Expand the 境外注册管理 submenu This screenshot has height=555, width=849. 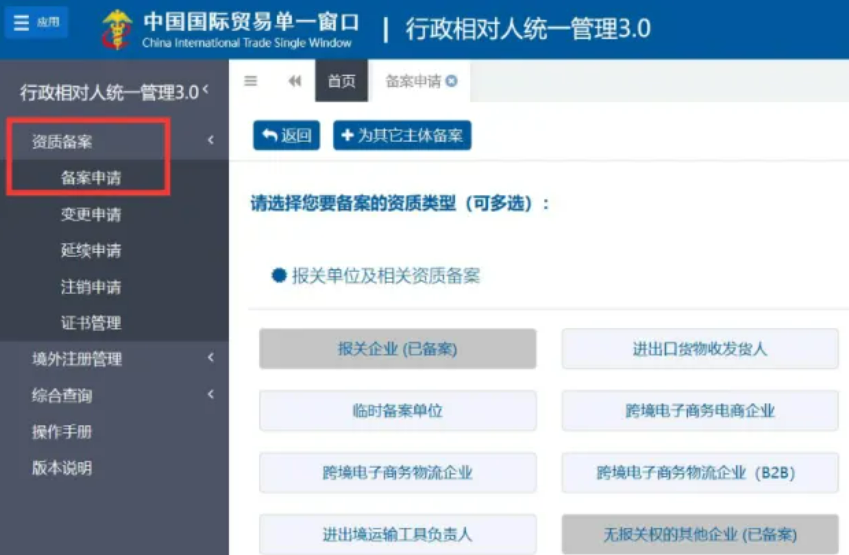tap(210, 358)
